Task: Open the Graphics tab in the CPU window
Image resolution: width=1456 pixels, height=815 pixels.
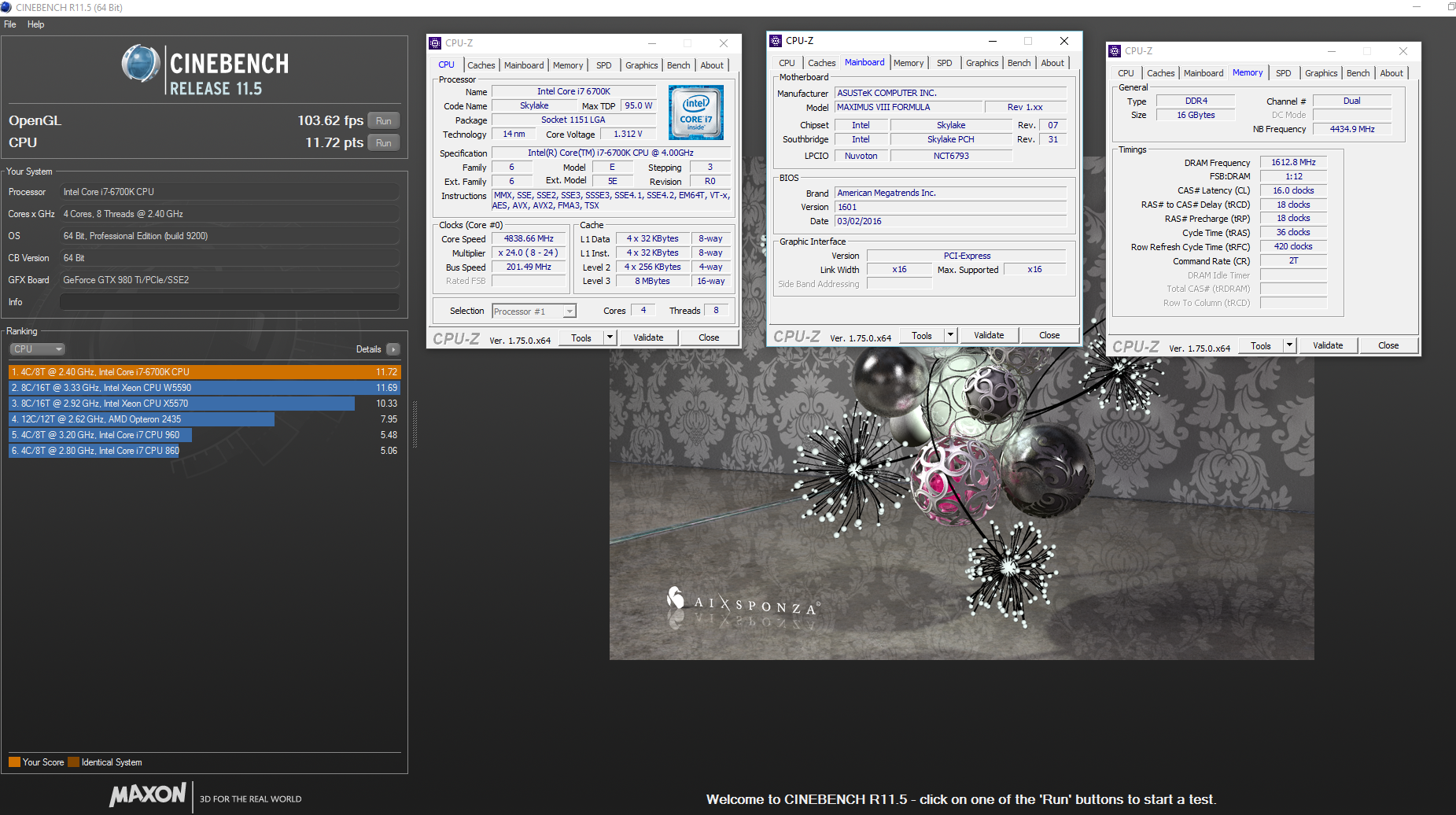Action: 642,65
